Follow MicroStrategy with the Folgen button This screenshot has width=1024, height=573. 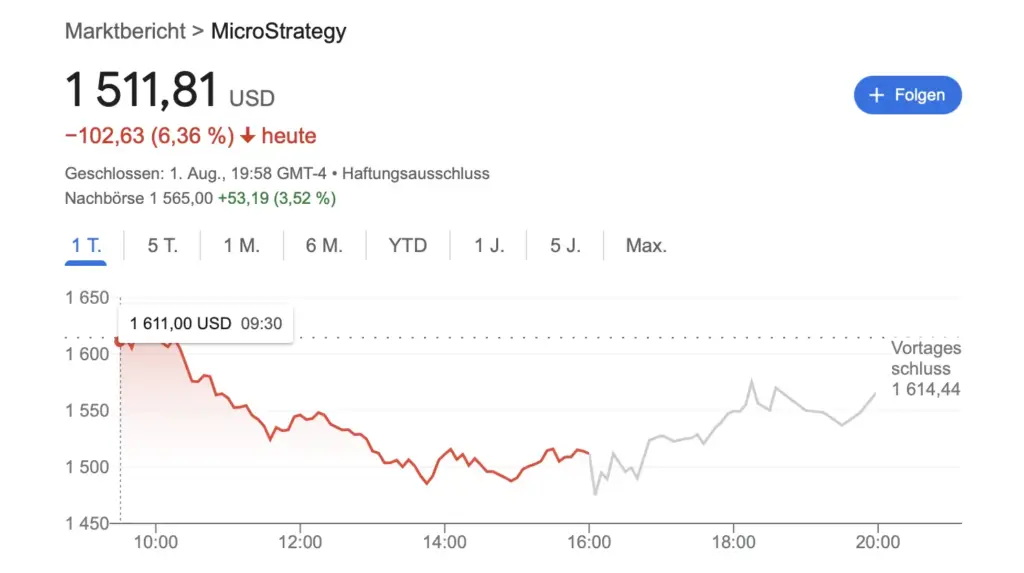[x=907, y=95]
